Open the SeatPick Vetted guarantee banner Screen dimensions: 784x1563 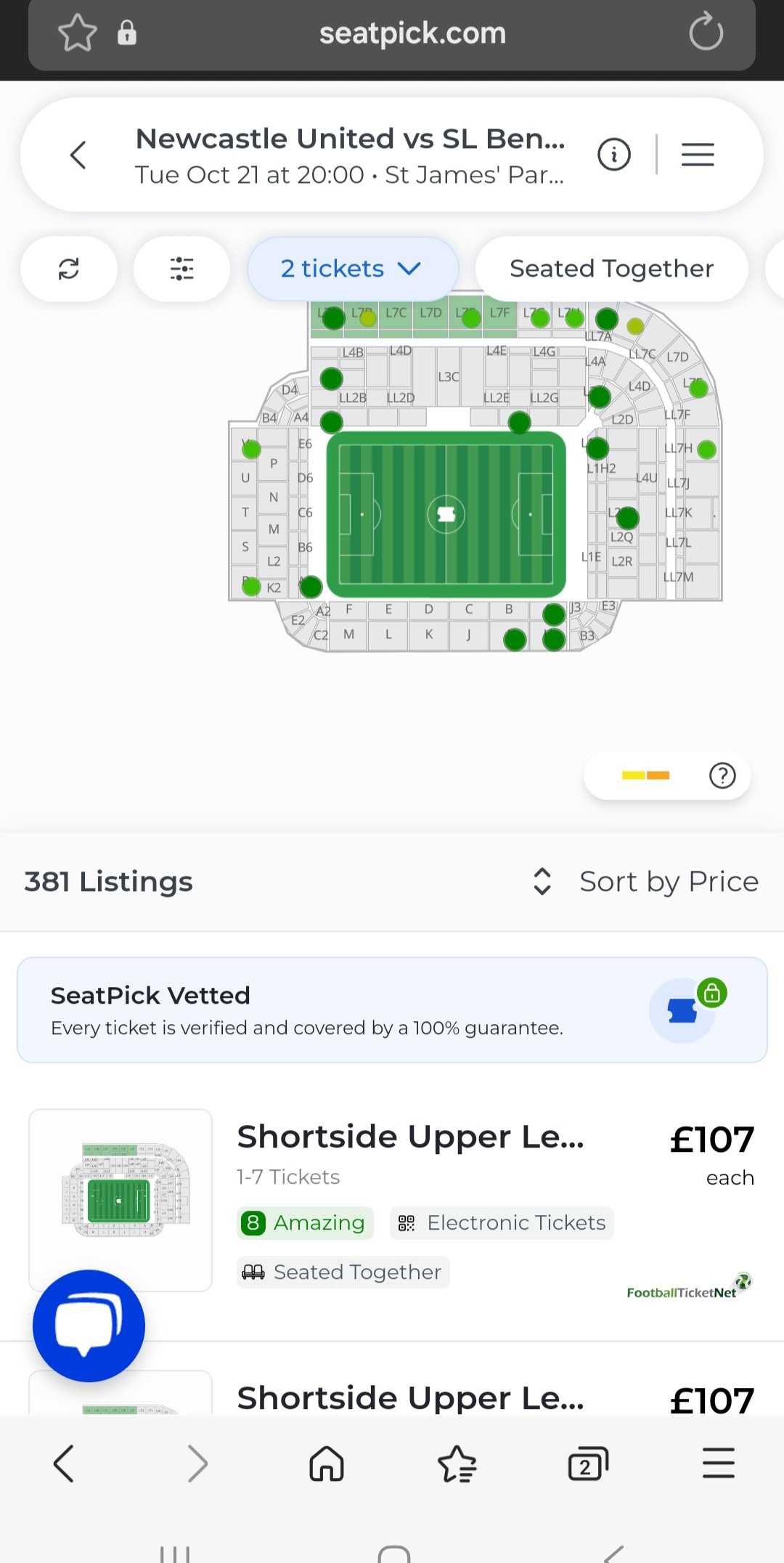[392, 1010]
